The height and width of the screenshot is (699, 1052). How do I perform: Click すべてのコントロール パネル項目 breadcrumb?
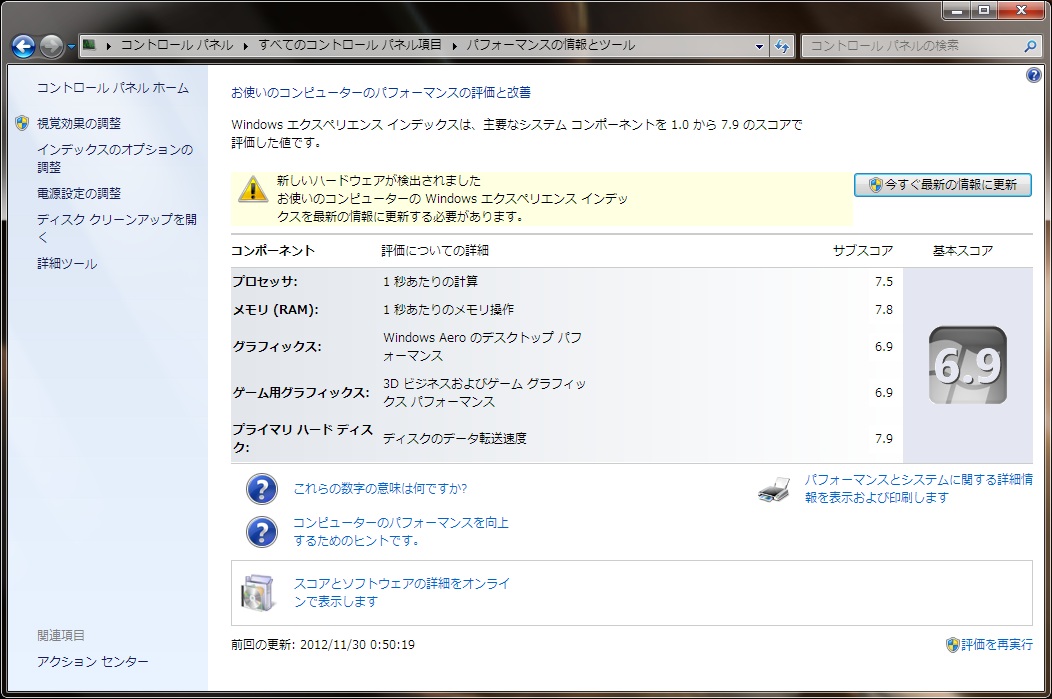click(x=350, y=45)
